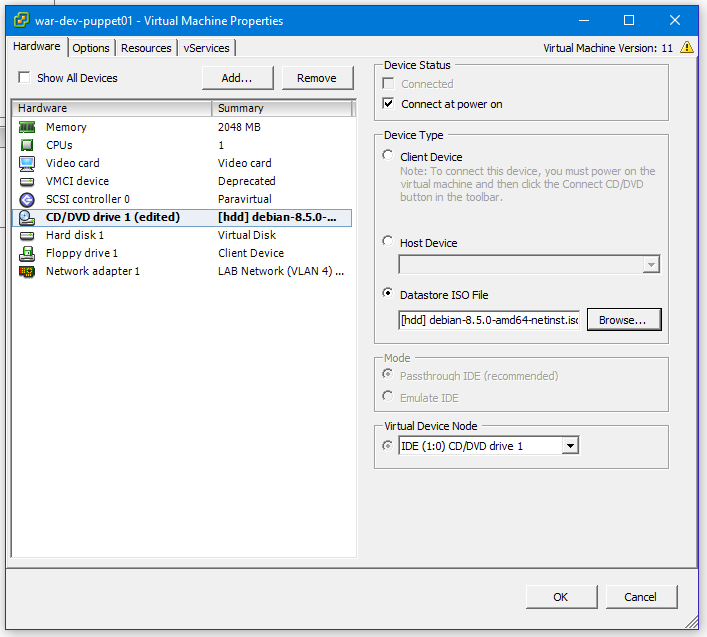Click the LAB Network (VLAN 4) summary

281,271
